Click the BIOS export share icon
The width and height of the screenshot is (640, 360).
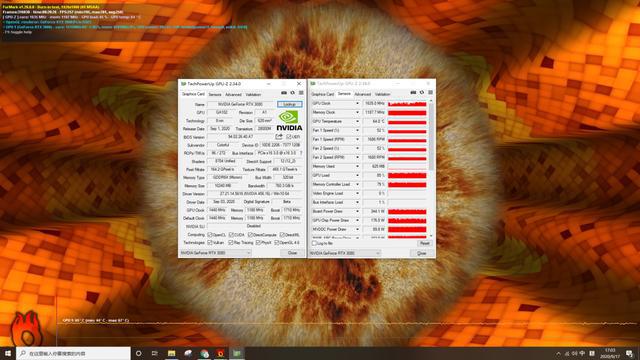pos(279,137)
